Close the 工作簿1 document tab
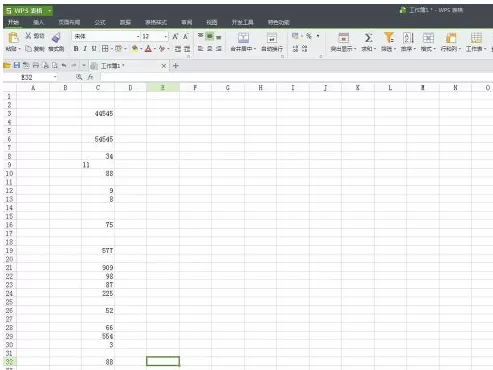493x370 pixels. [x=164, y=66]
